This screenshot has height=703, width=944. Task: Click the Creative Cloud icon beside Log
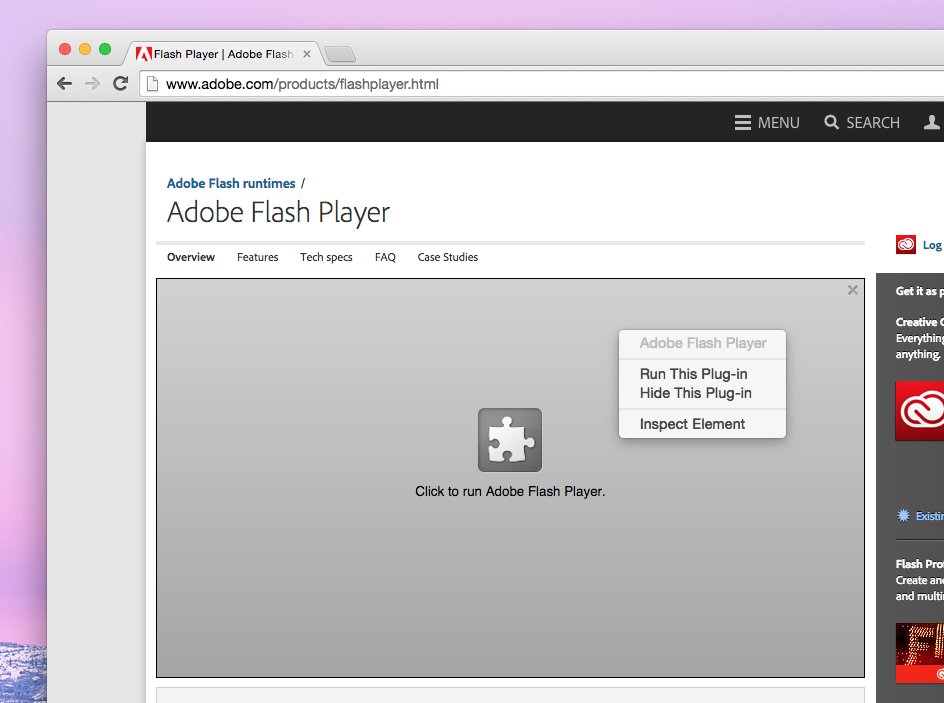tap(906, 245)
